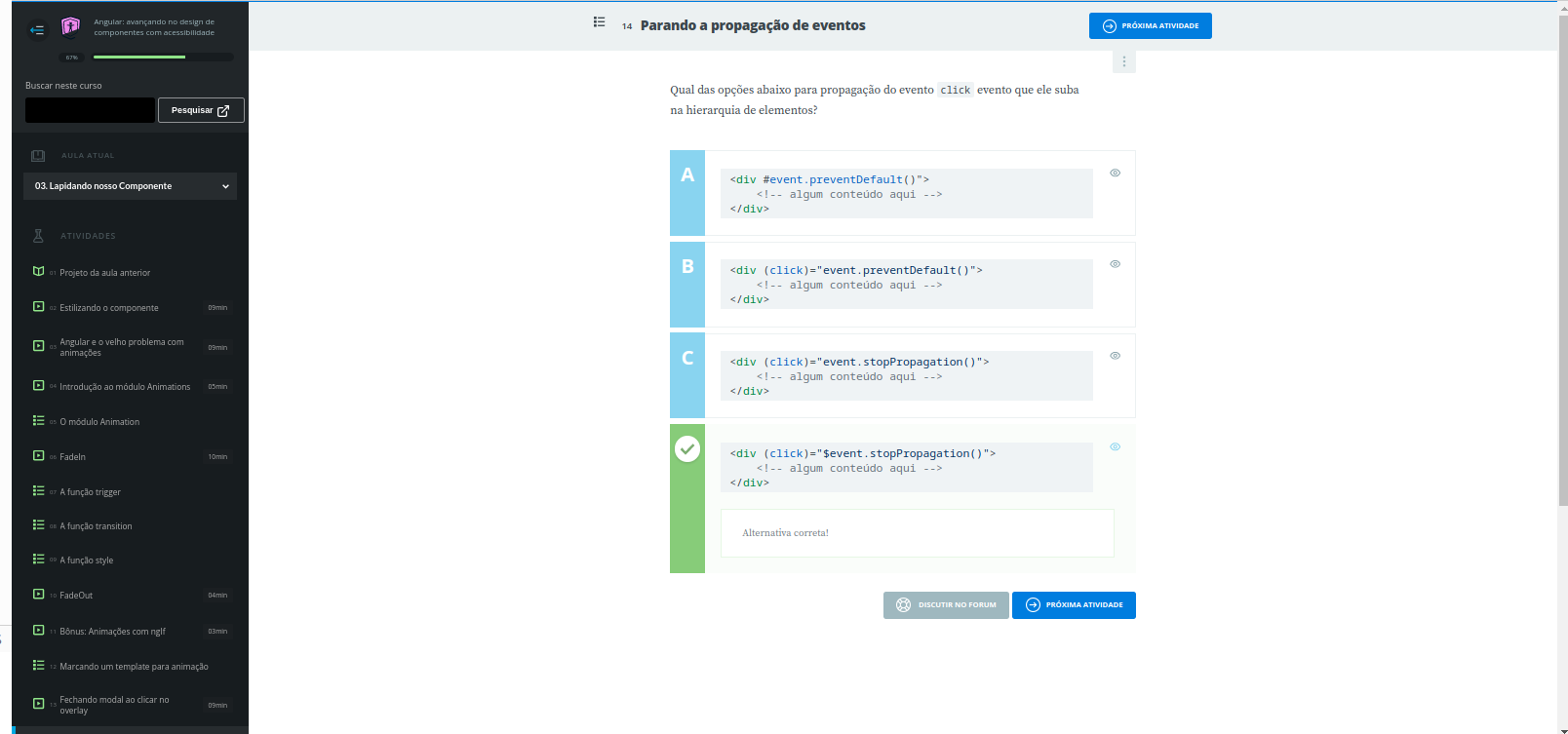Open A função transition activity
Viewport: 1568px width, 734px height.
click(x=96, y=526)
